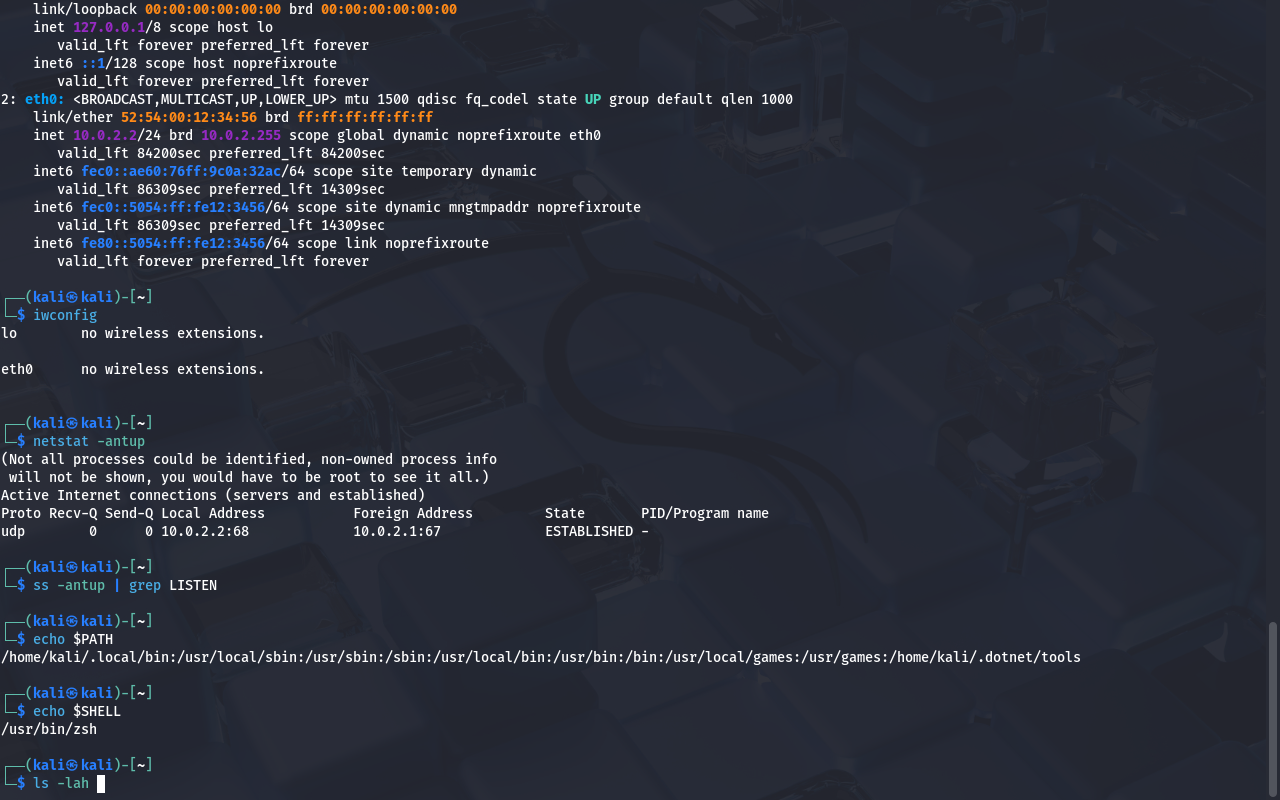
Task: Click the 'udp' protocol entry
Action: (13, 531)
